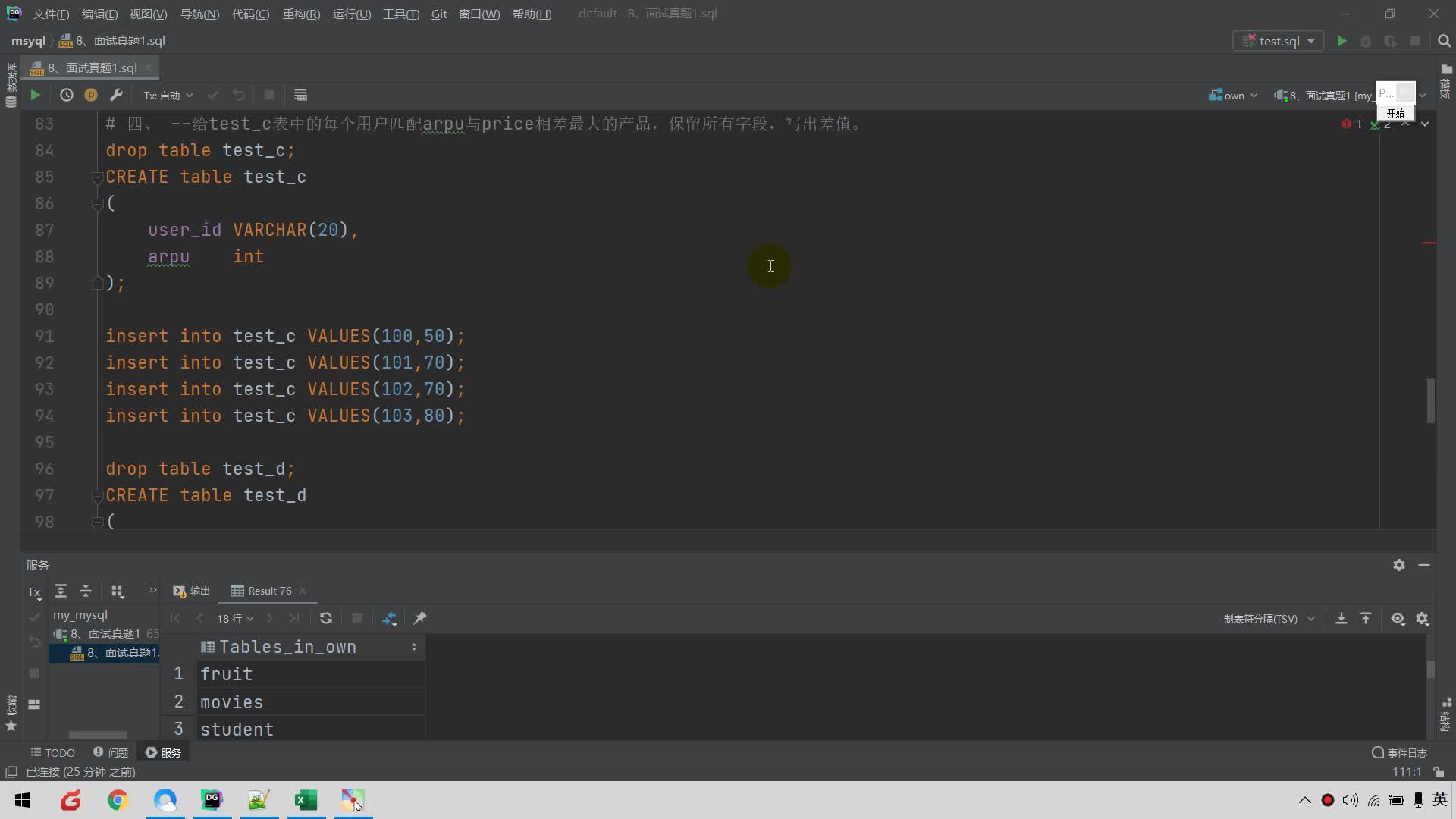
Task: Open Excel from the taskbar
Action: tap(306, 800)
